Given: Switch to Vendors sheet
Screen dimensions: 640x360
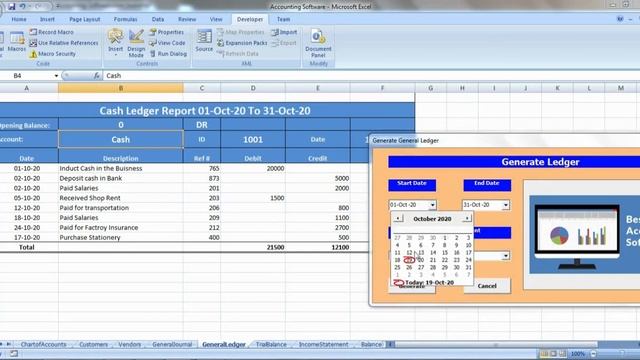Looking at the screenshot, I should pyautogui.click(x=129, y=344).
